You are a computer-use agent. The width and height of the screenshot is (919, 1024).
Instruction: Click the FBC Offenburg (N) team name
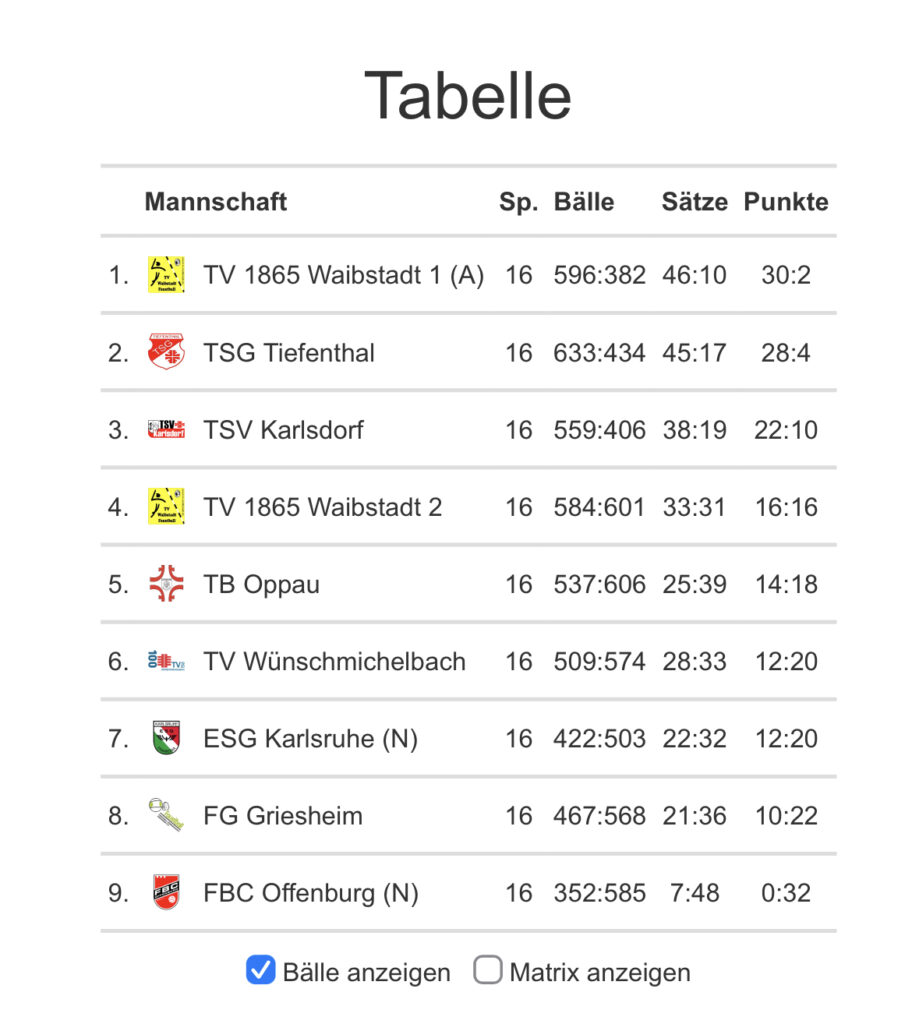pos(310,893)
